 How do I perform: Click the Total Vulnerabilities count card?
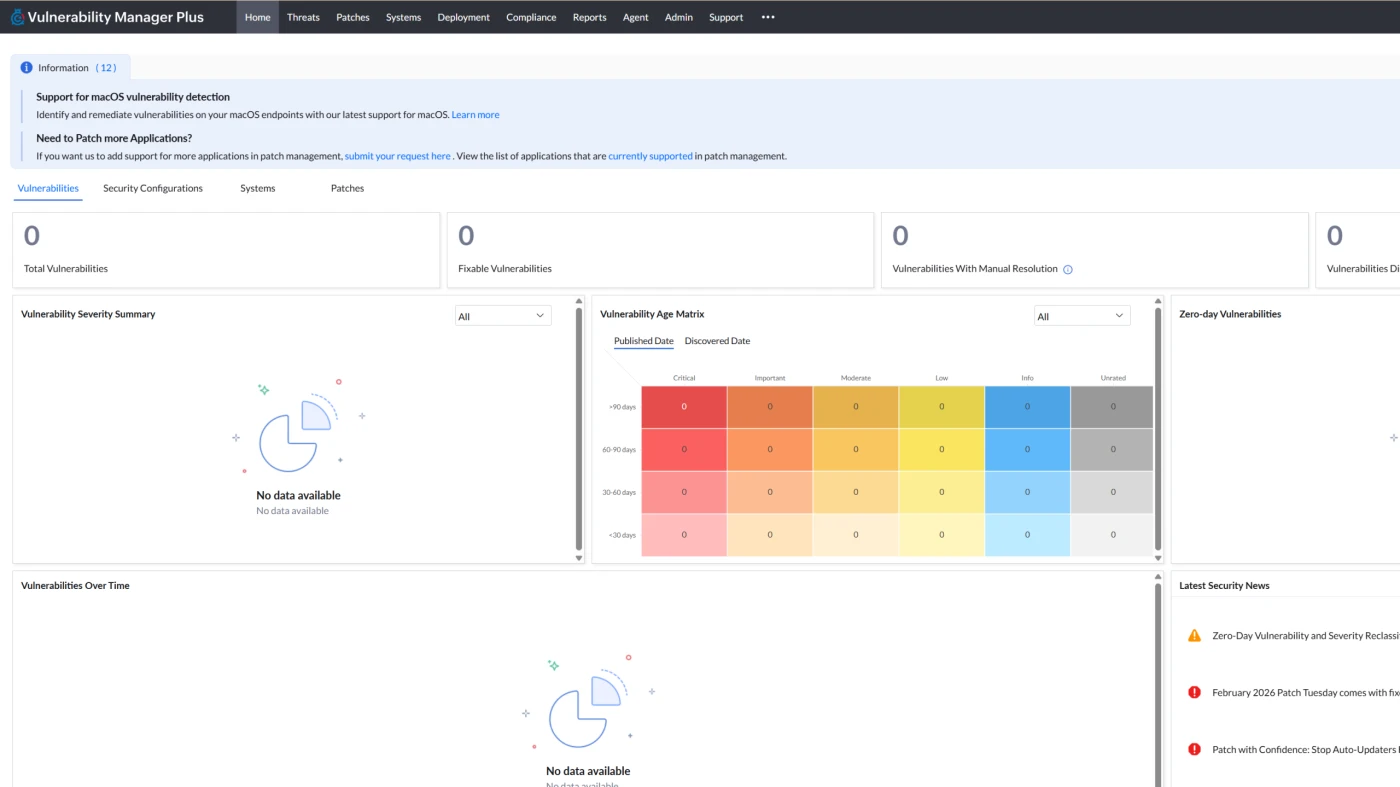[226, 250]
